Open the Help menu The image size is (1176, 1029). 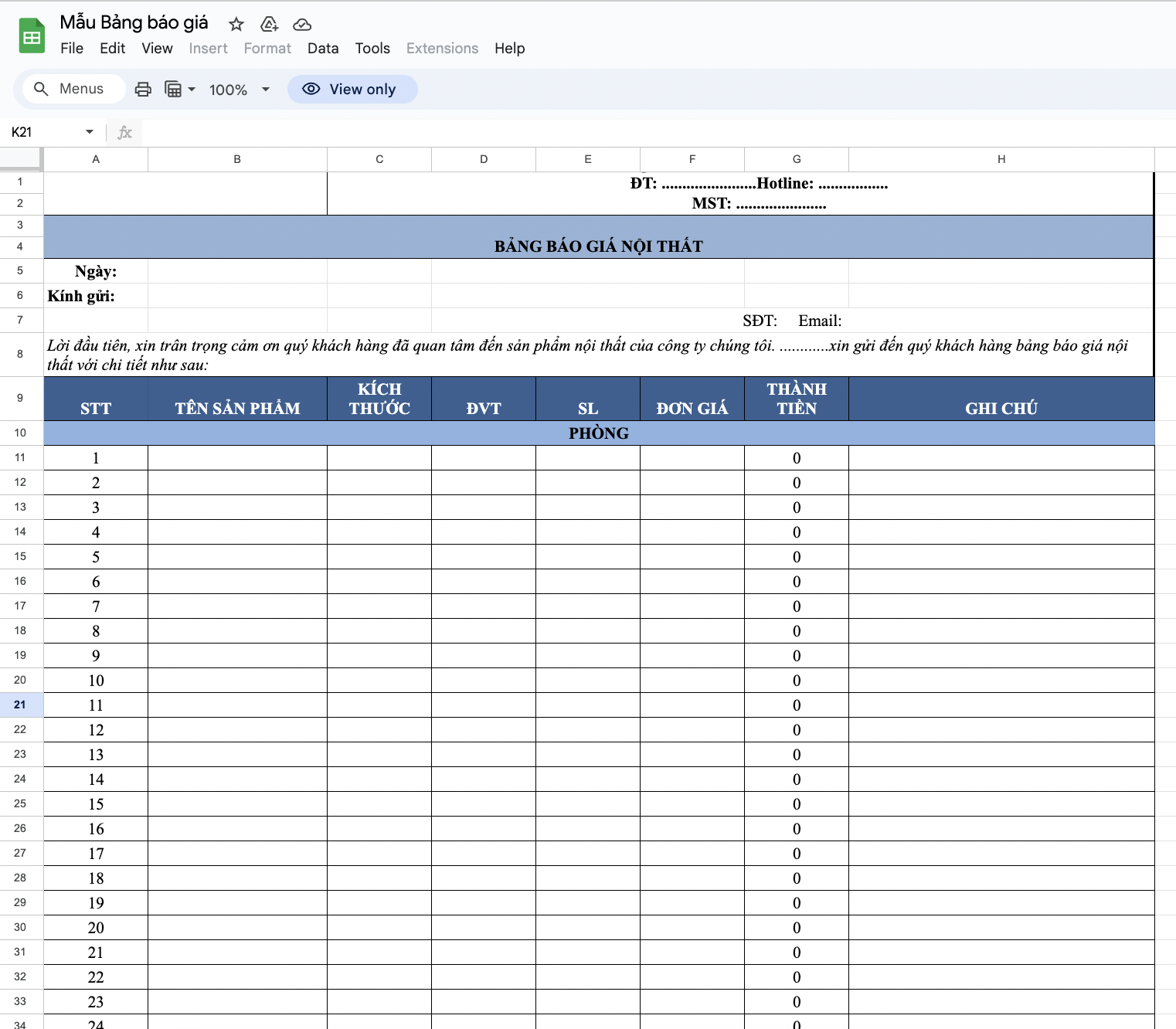pos(509,49)
